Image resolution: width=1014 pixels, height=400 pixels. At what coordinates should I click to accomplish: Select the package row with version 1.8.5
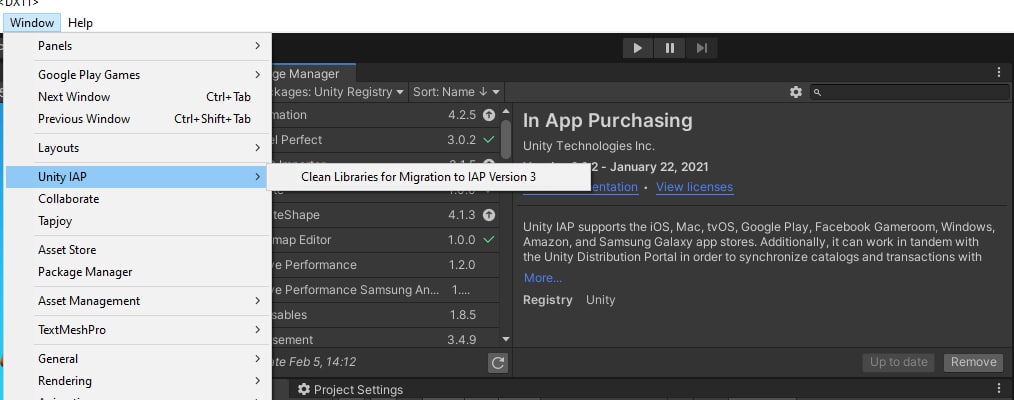click(x=385, y=315)
